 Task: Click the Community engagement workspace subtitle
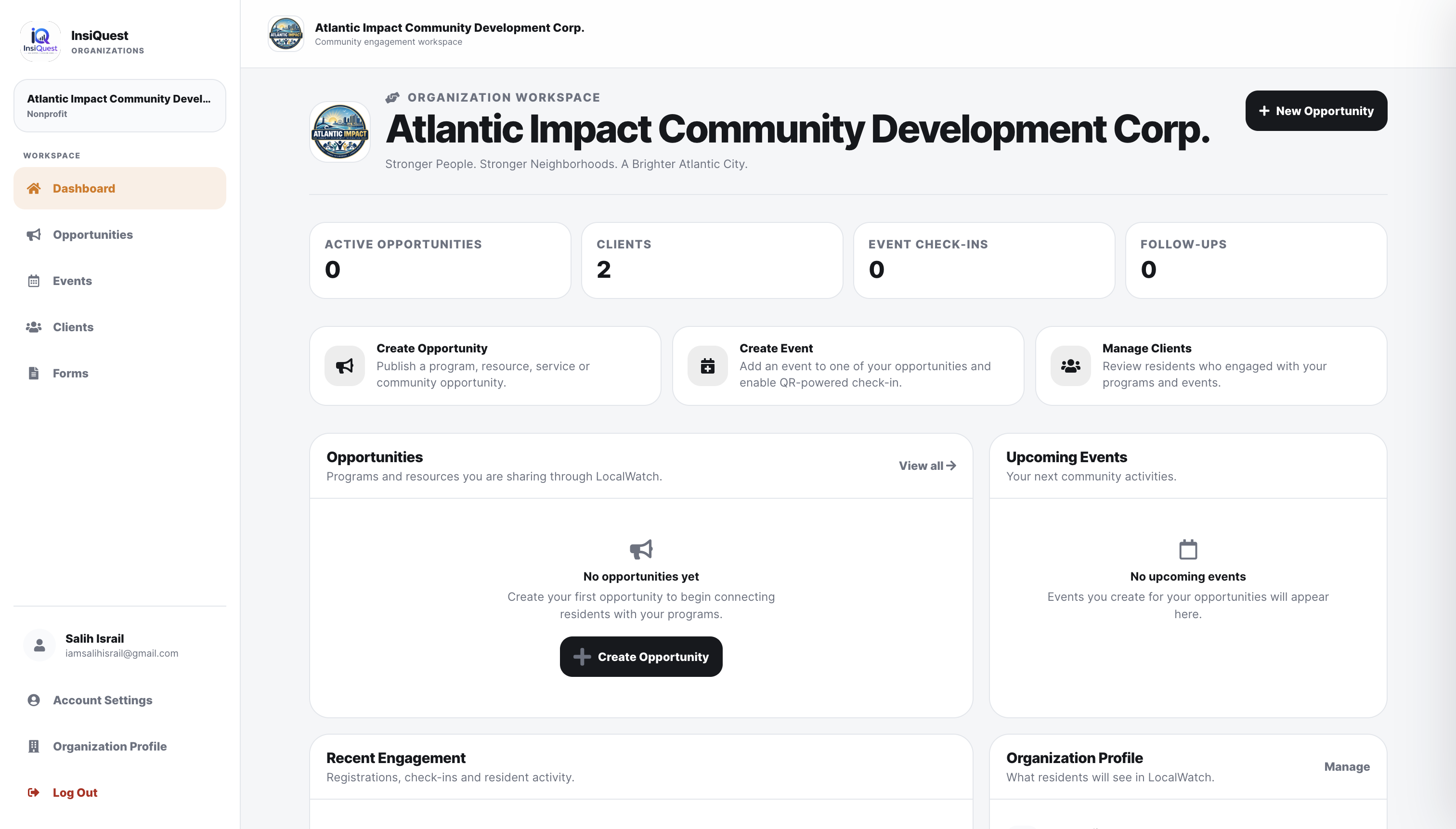pos(389,41)
